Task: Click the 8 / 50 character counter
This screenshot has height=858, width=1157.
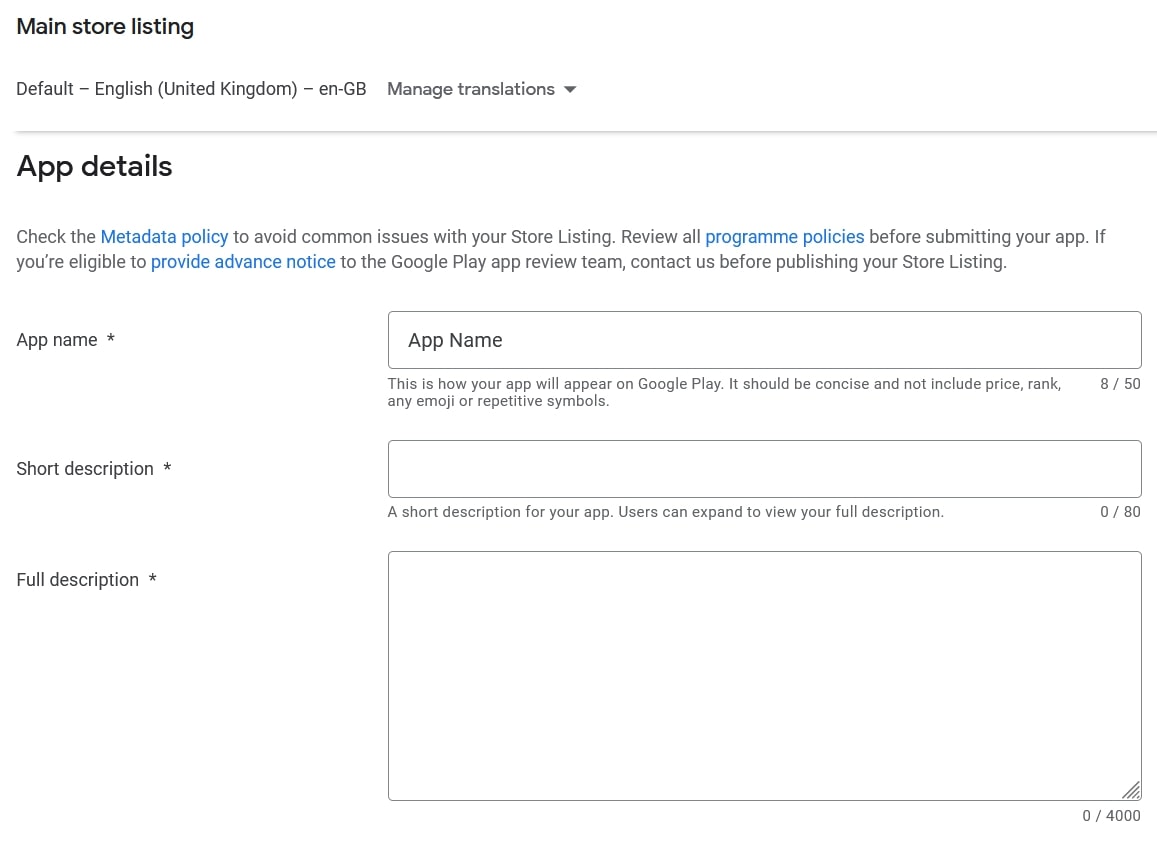Action: pyautogui.click(x=1120, y=384)
